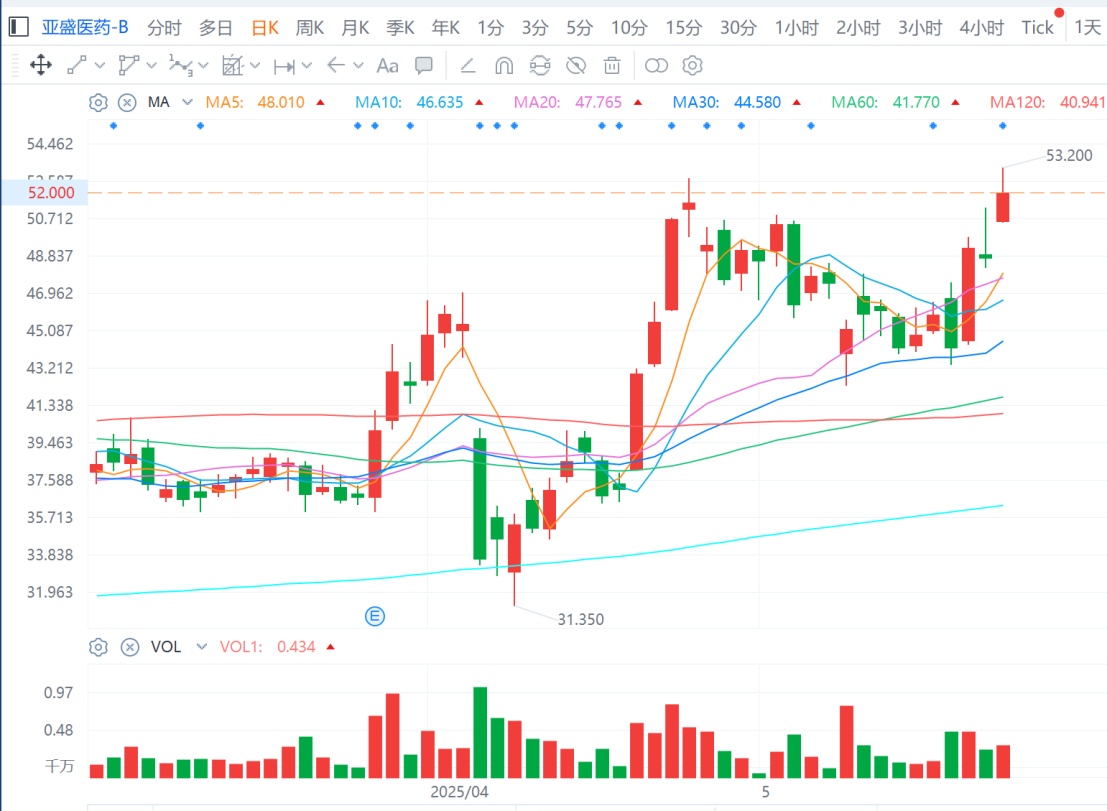Open the drawing toolbar settings gear
The height and width of the screenshot is (811, 1107).
pos(692,66)
